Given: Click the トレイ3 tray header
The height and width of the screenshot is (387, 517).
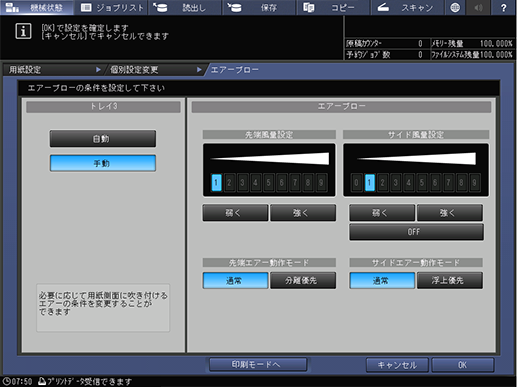Looking at the screenshot, I should (x=103, y=106).
